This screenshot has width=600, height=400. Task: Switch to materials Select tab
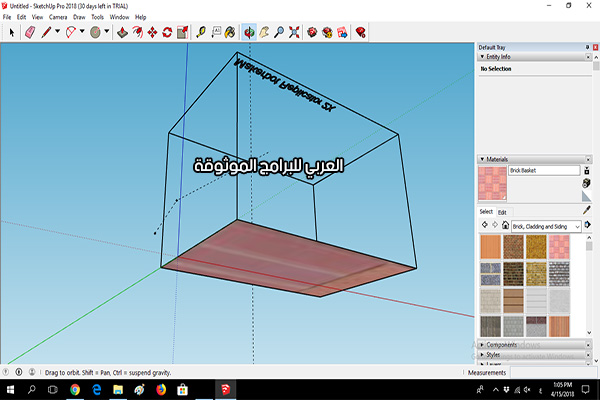pyautogui.click(x=486, y=212)
